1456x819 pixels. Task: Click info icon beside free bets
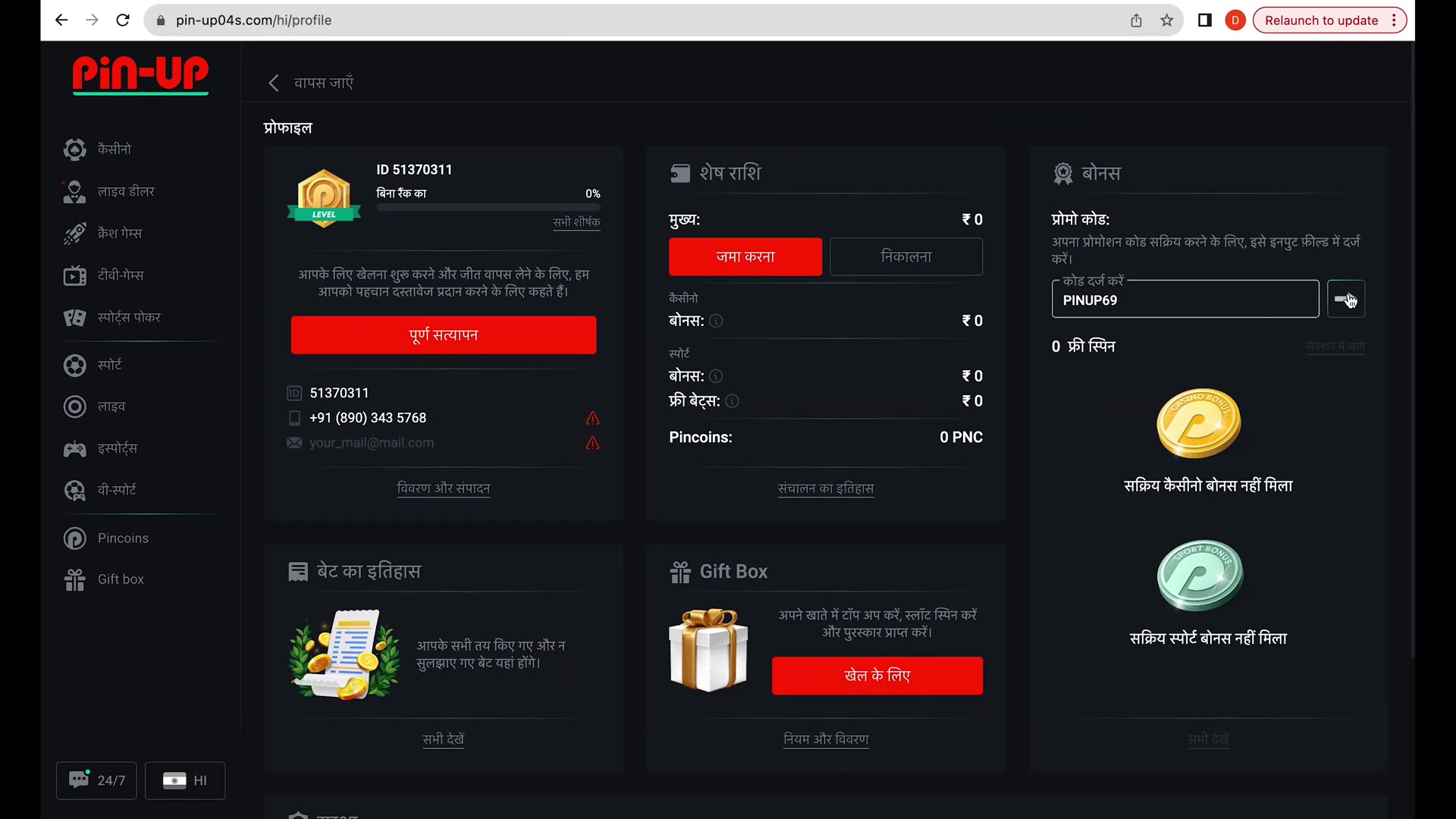pos(732,401)
